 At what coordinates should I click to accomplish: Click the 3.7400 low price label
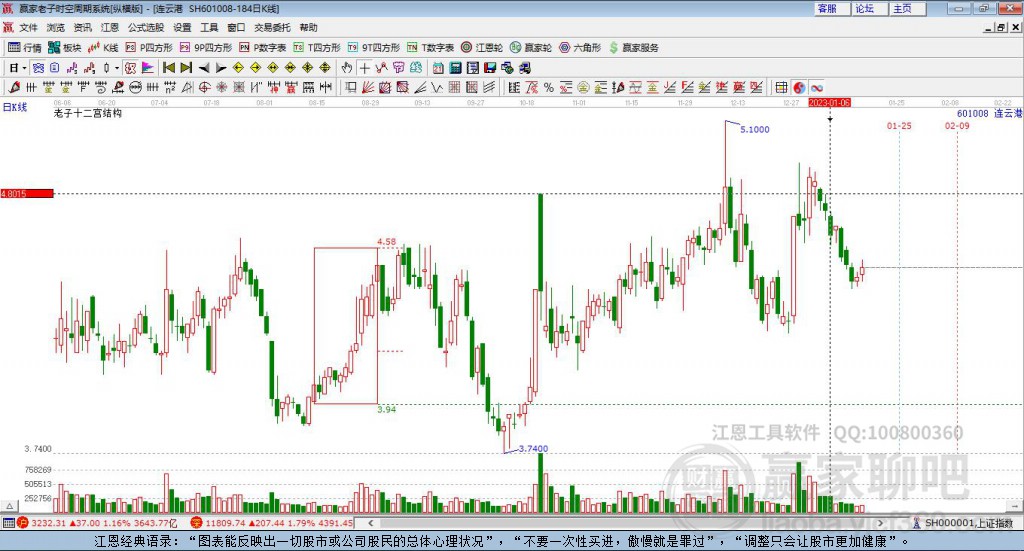tap(533, 449)
